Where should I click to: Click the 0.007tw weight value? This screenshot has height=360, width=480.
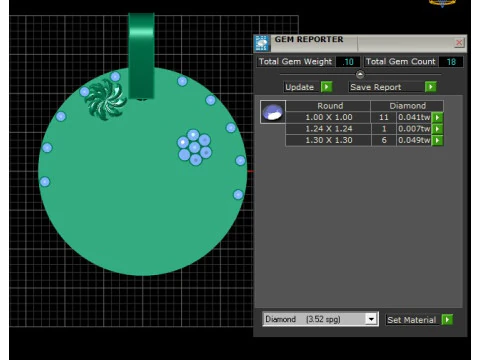click(414, 129)
